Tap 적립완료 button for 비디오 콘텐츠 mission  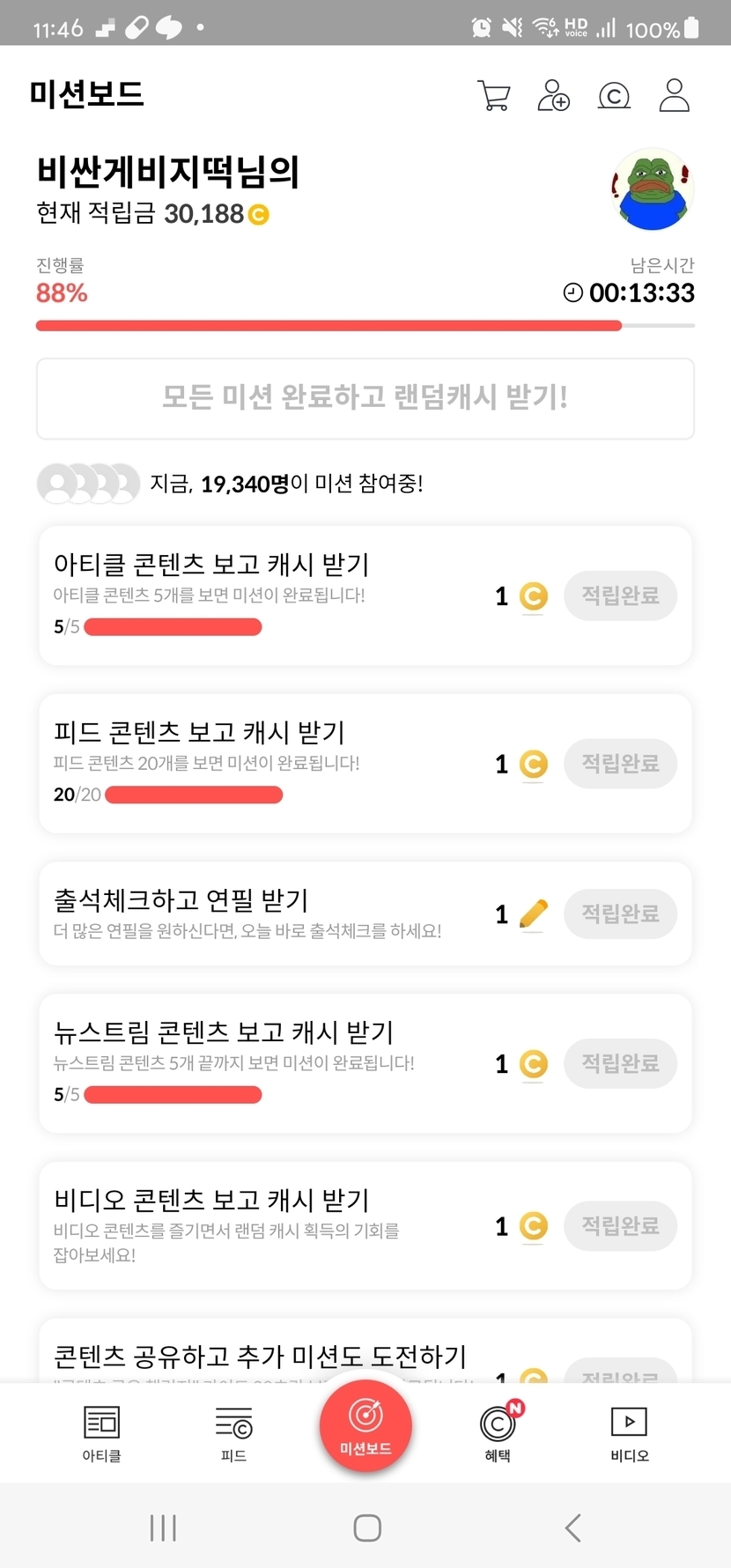click(620, 1225)
